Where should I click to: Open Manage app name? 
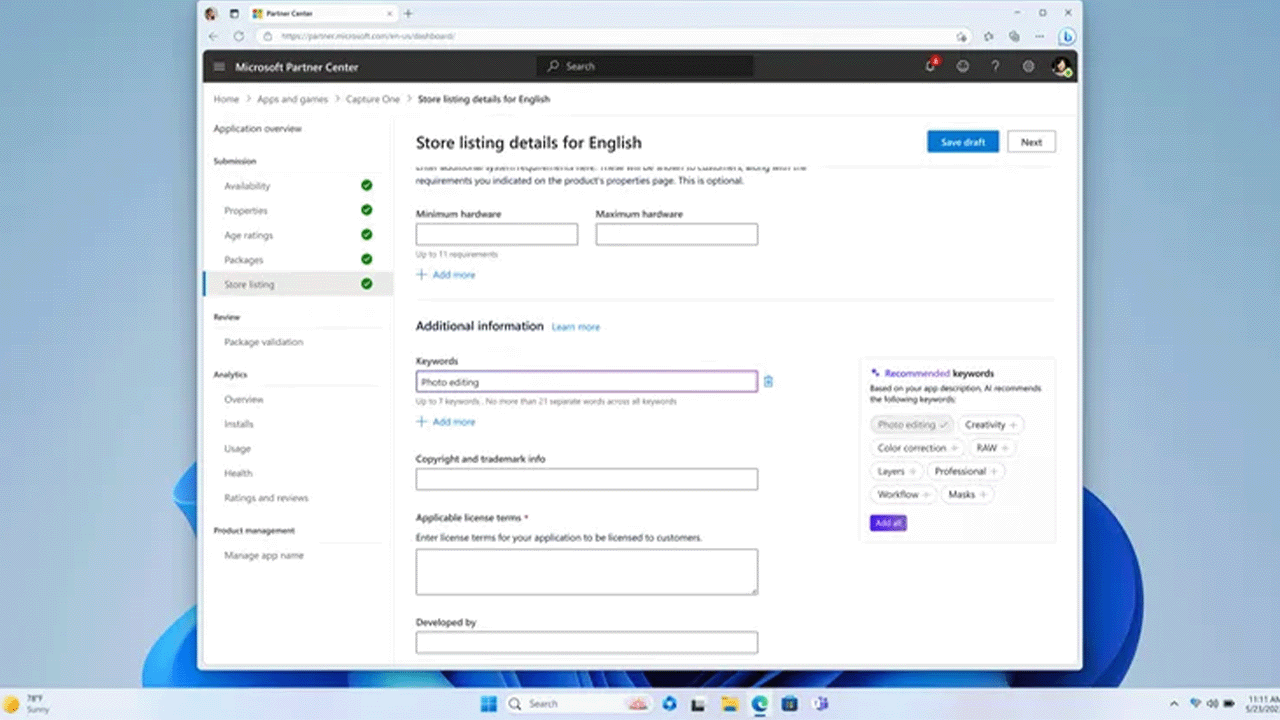tap(264, 555)
